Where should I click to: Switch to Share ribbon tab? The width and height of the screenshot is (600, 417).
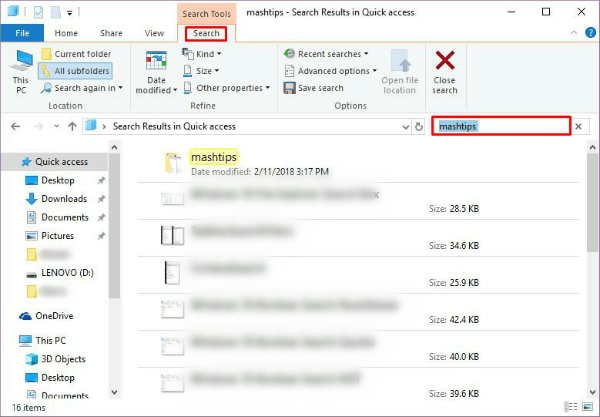111,33
